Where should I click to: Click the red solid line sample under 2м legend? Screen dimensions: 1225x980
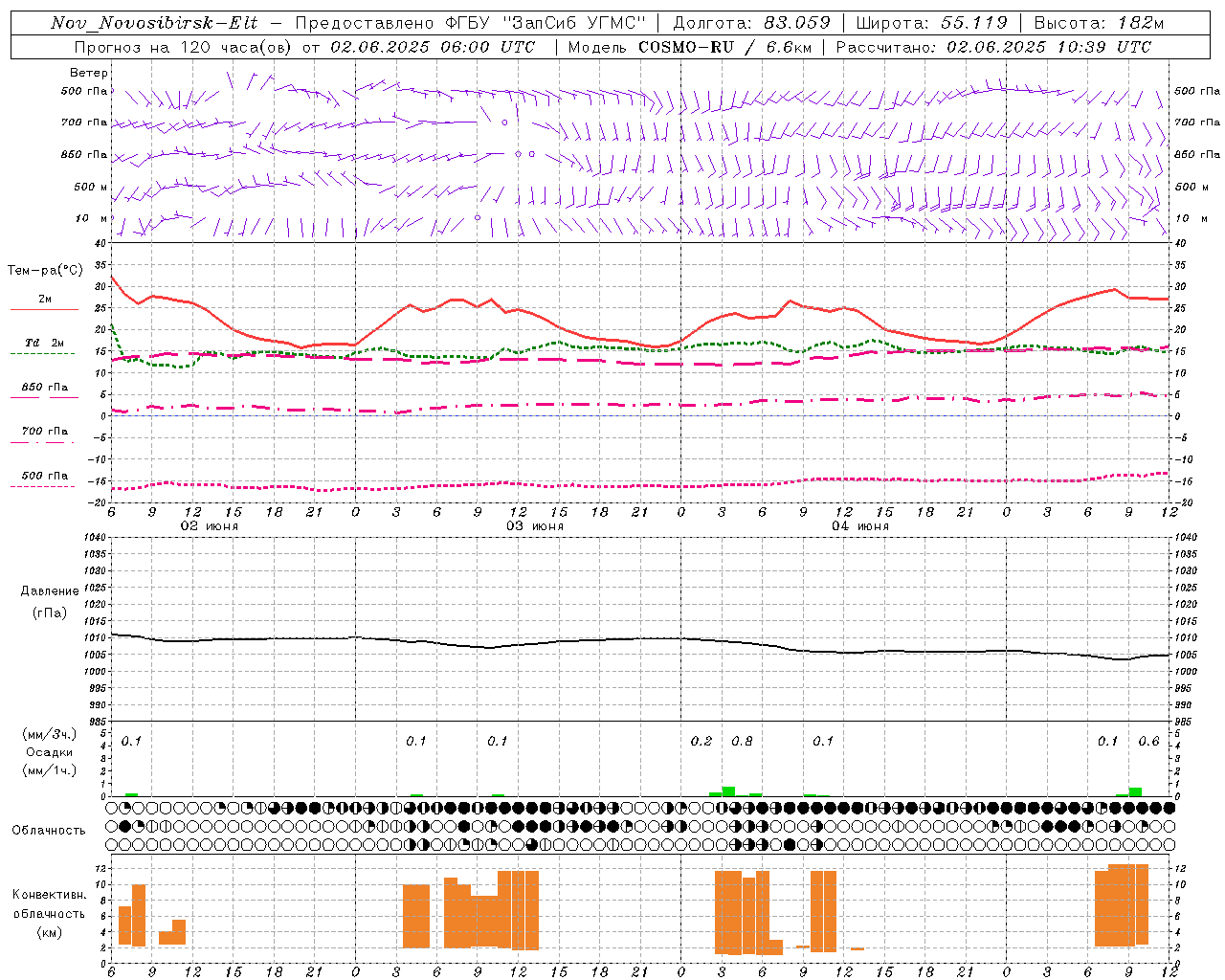point(44,310)
